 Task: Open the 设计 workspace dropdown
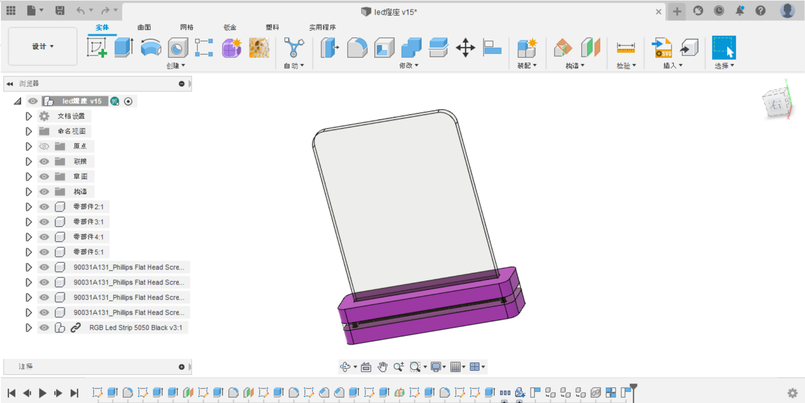click(x=43, y=47)
